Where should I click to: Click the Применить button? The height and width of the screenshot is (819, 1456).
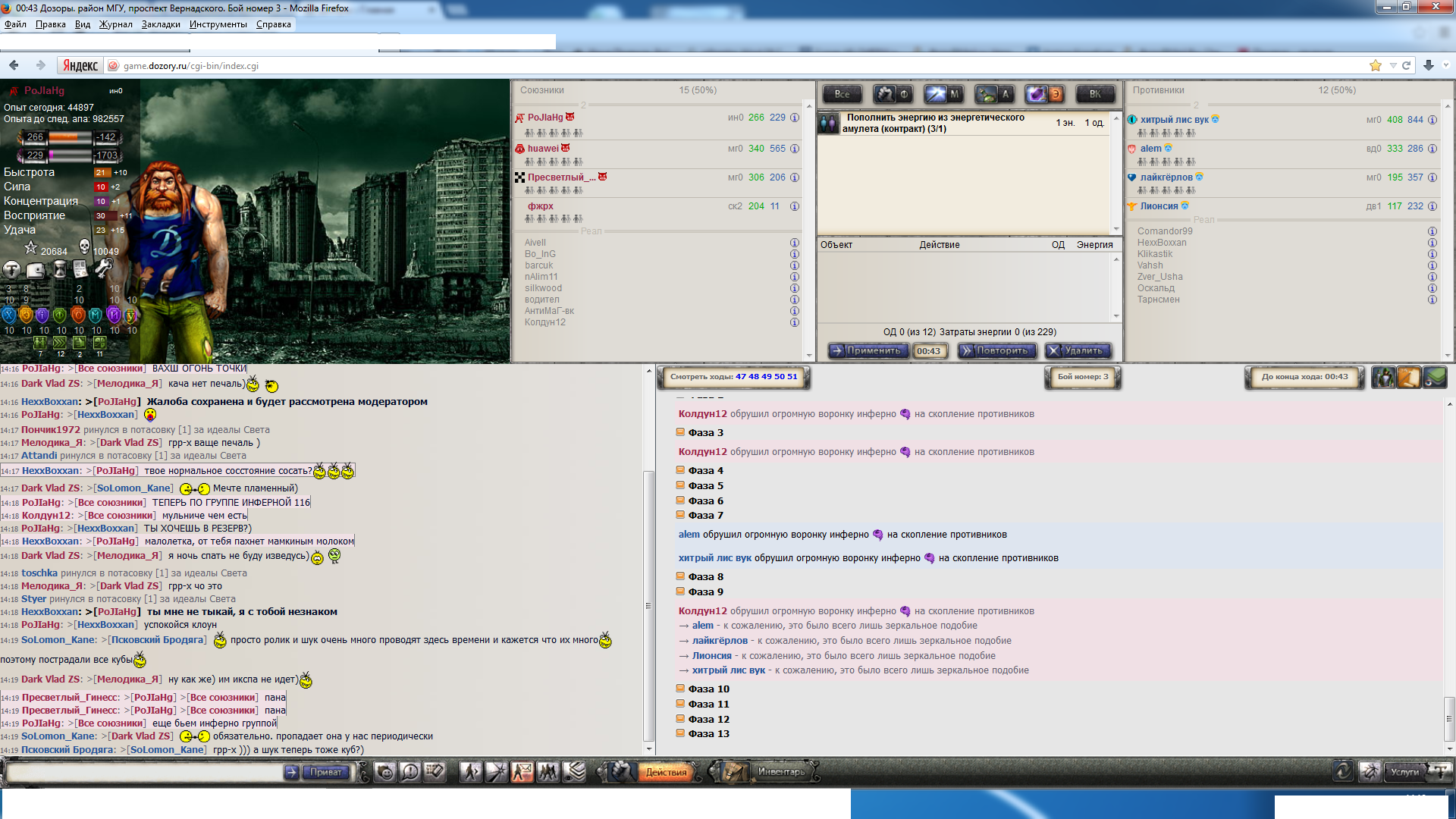click(x=868, y=350)
